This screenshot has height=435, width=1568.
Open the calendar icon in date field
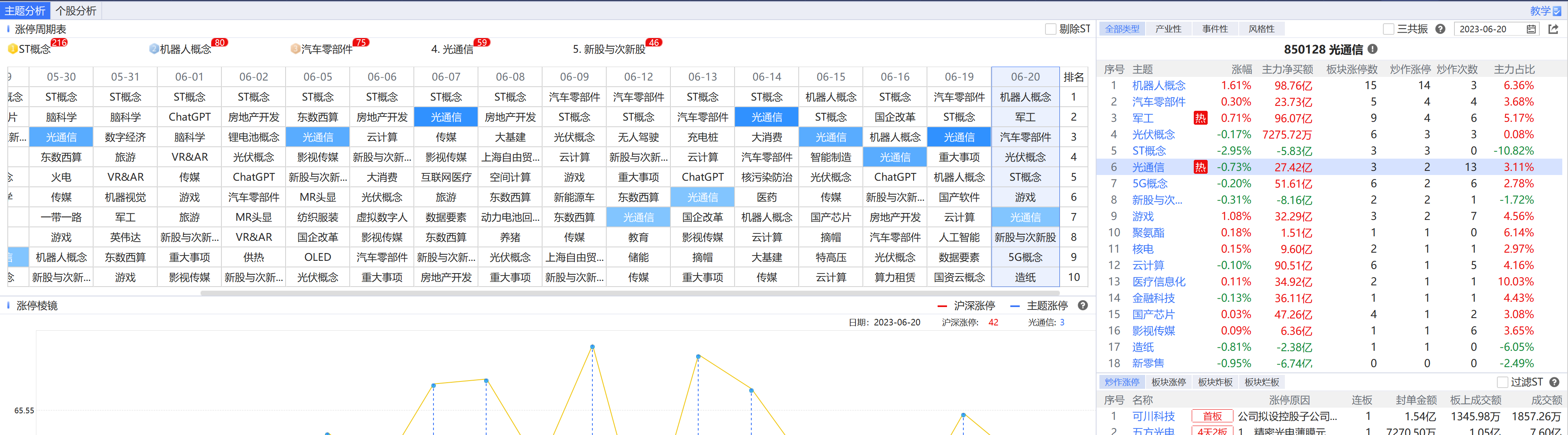click(1531, 29)
